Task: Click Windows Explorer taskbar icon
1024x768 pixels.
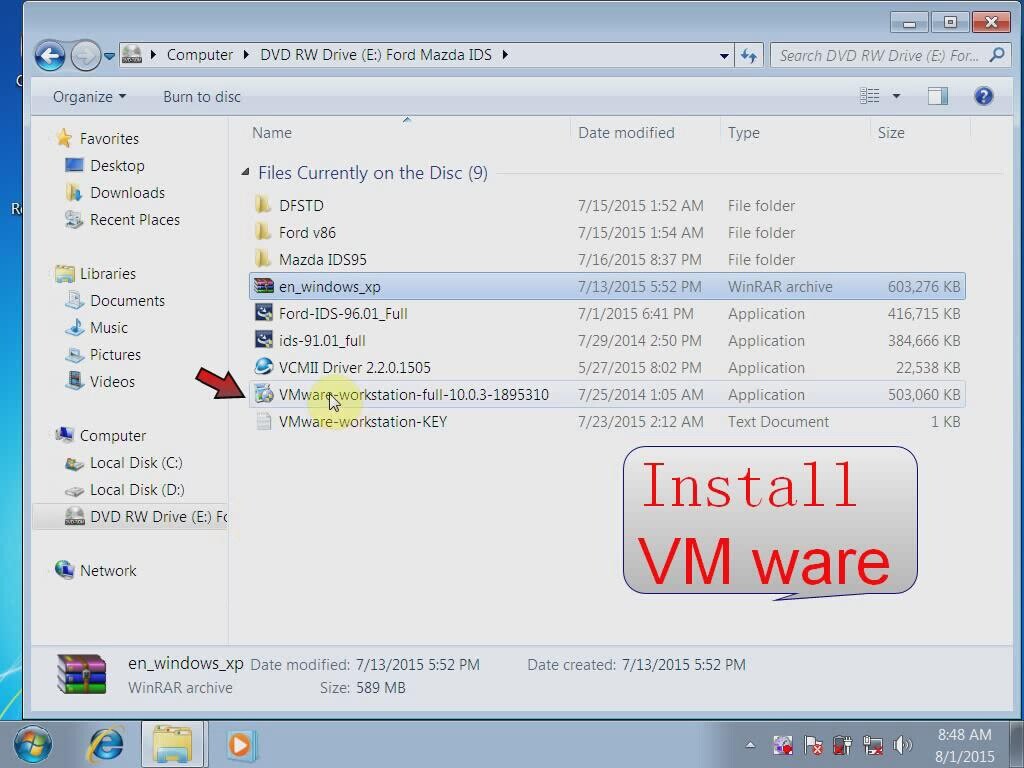Action: pyautogui.click(x=172, y=744)
